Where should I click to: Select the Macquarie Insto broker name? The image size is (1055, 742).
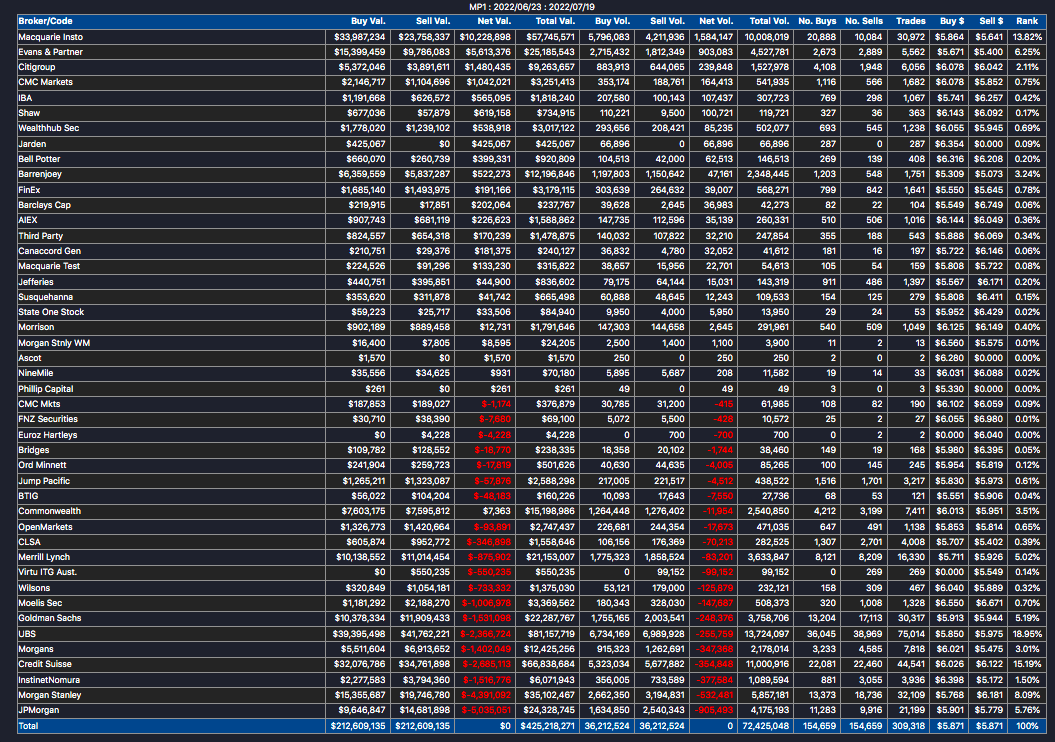(50, 37)
